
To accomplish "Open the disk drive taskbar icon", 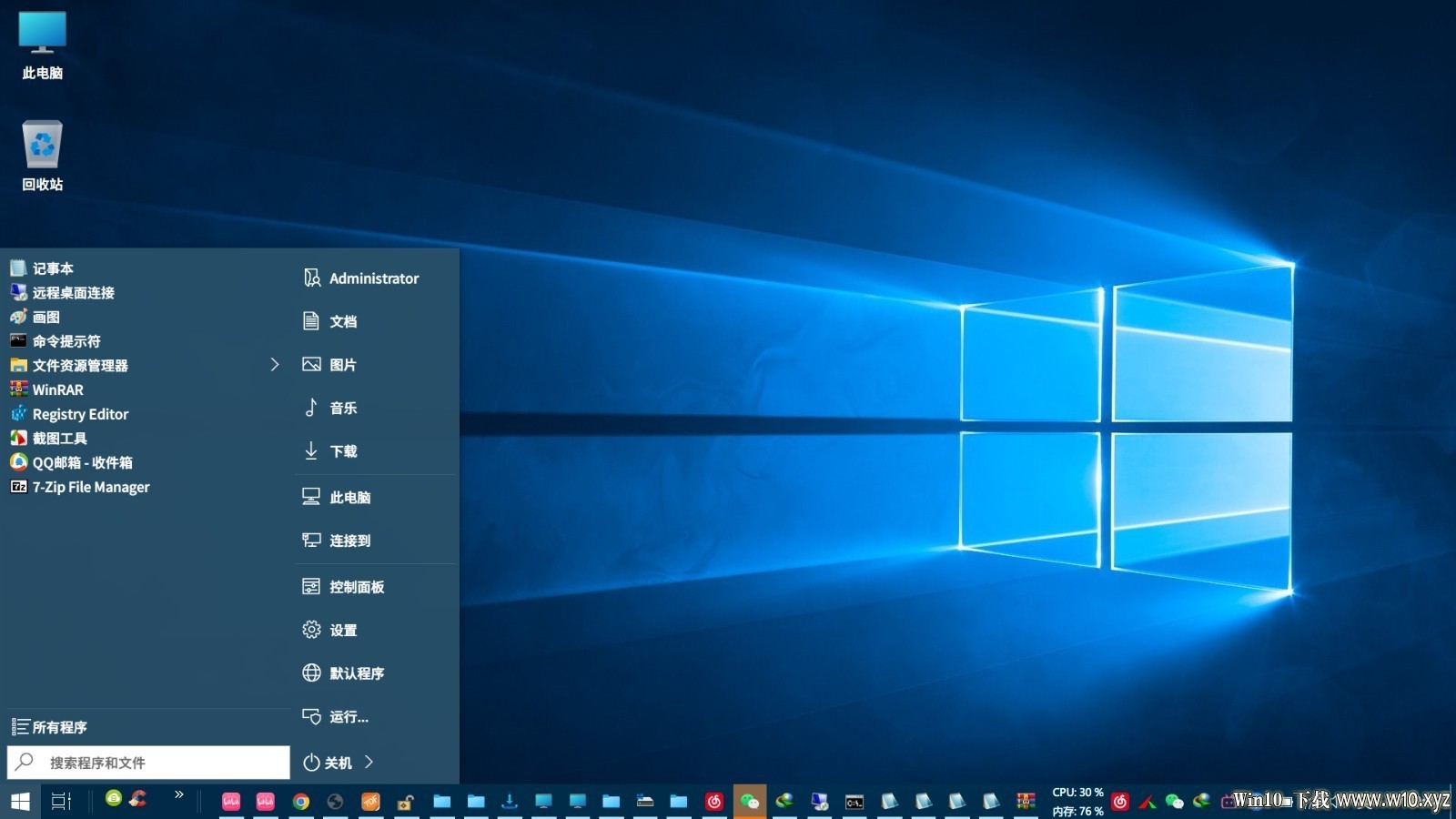I will coord(645,802).
